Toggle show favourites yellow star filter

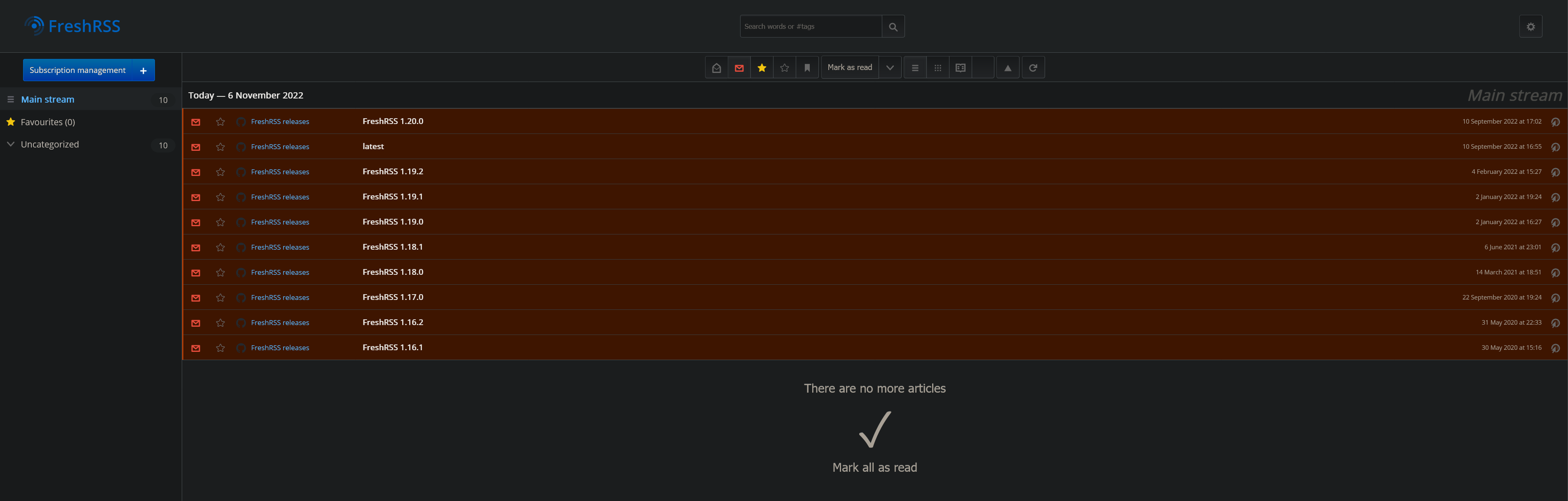(x=762, y=68)
